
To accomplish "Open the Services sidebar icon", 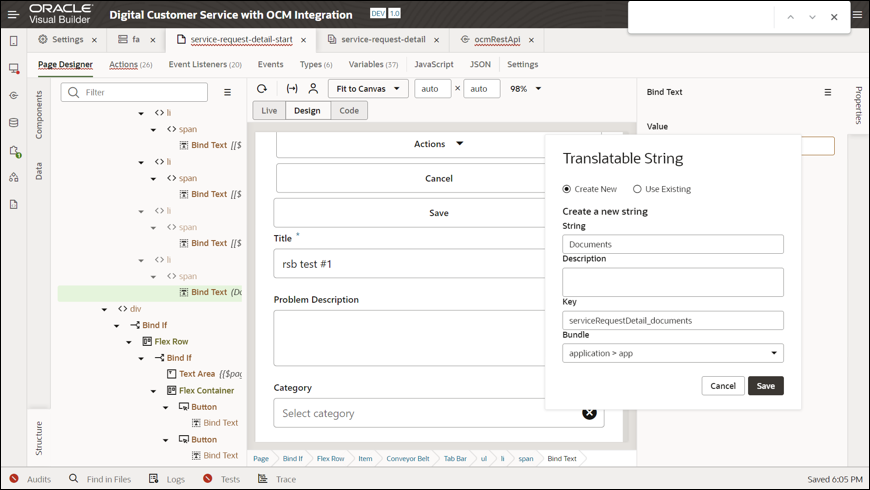I will (x=14, y=95).
